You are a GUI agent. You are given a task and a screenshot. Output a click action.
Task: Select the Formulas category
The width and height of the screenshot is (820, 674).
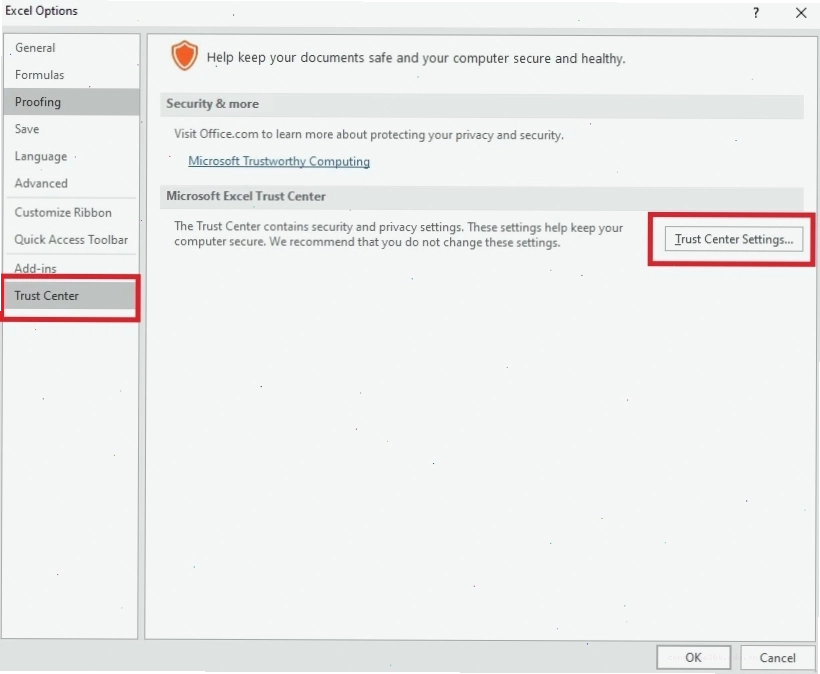pos(71,75)
